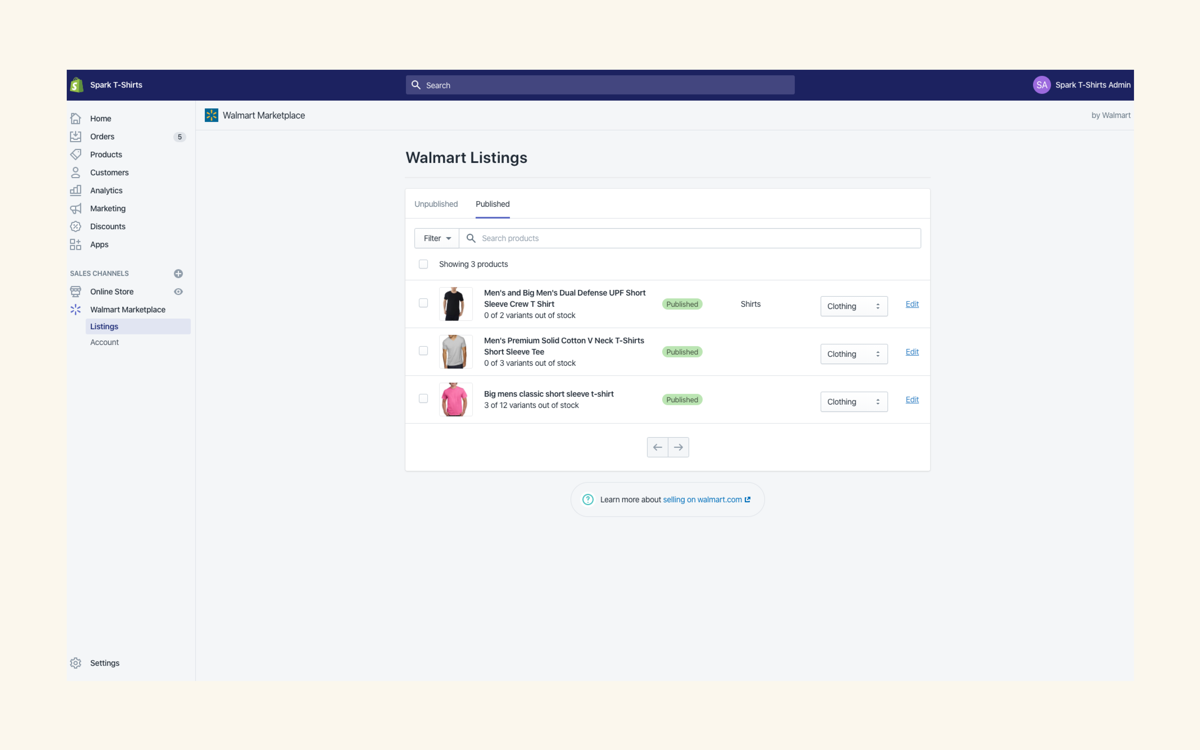Go to previous page with left arrow
The height and width of the screenshot is (750, 1200).
pos(657,447)
